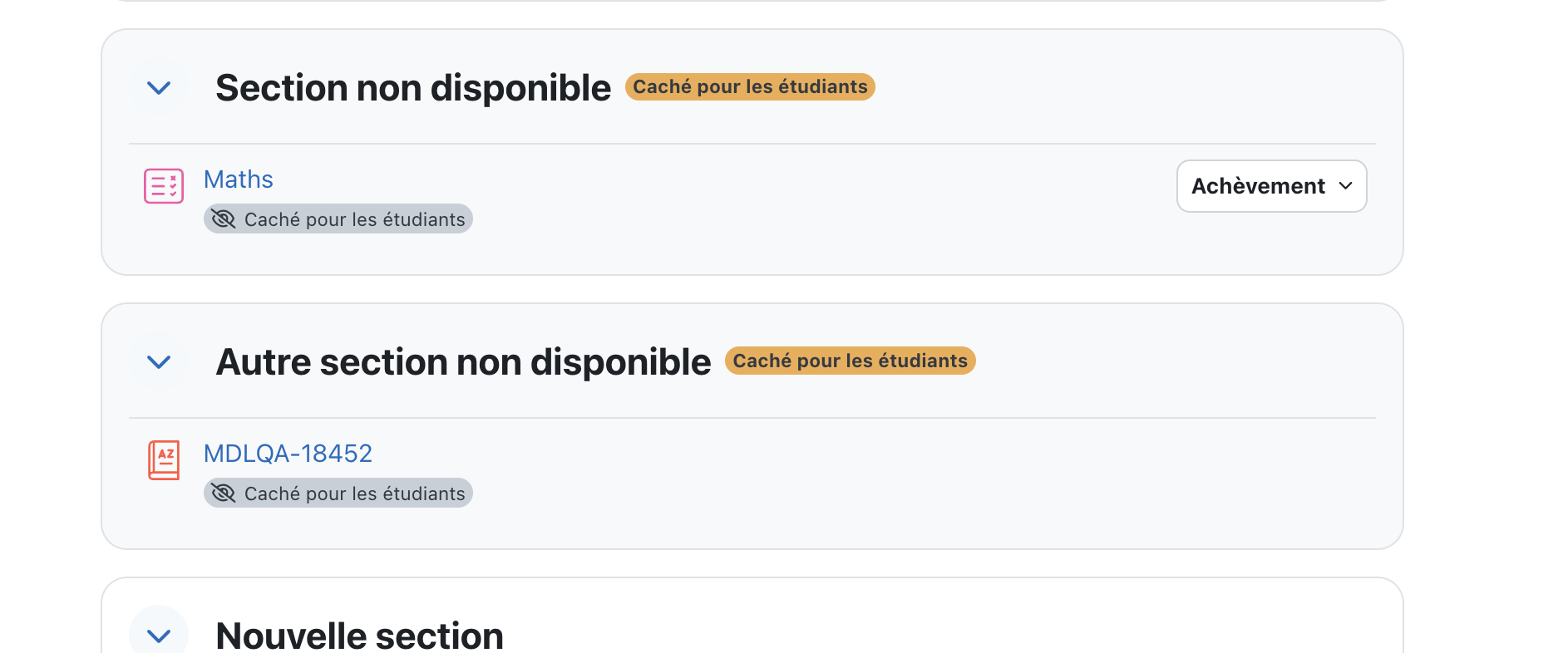The height and width of the screenshot is (653, 1568).
Task: Open the Achèvement dropdown
Action: [x=1271, y=186]
